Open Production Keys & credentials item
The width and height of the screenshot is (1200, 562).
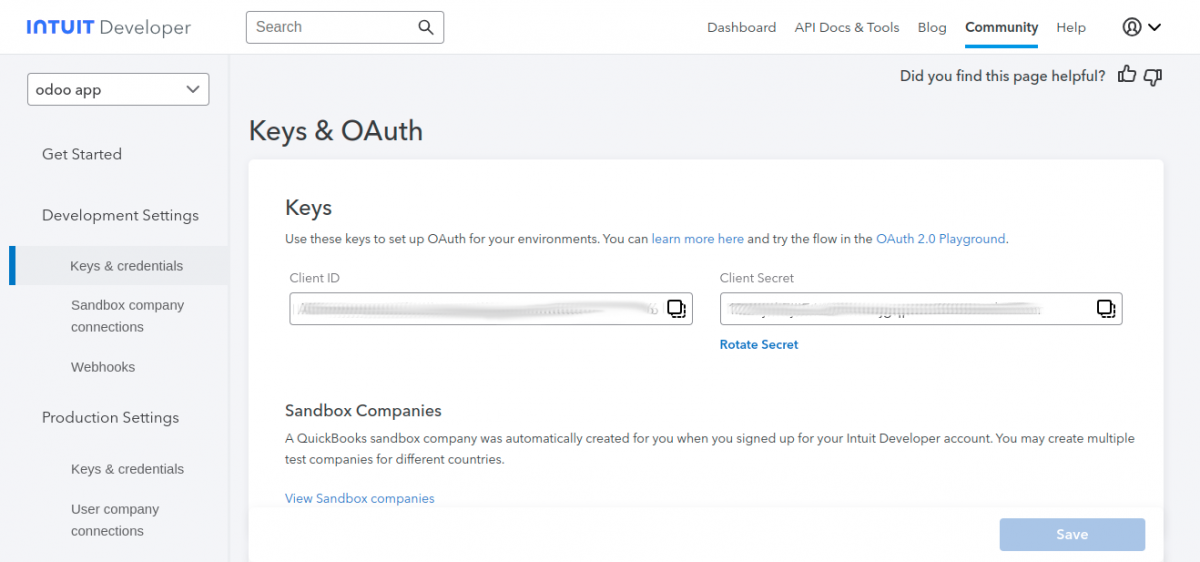(x=128, y=469)
